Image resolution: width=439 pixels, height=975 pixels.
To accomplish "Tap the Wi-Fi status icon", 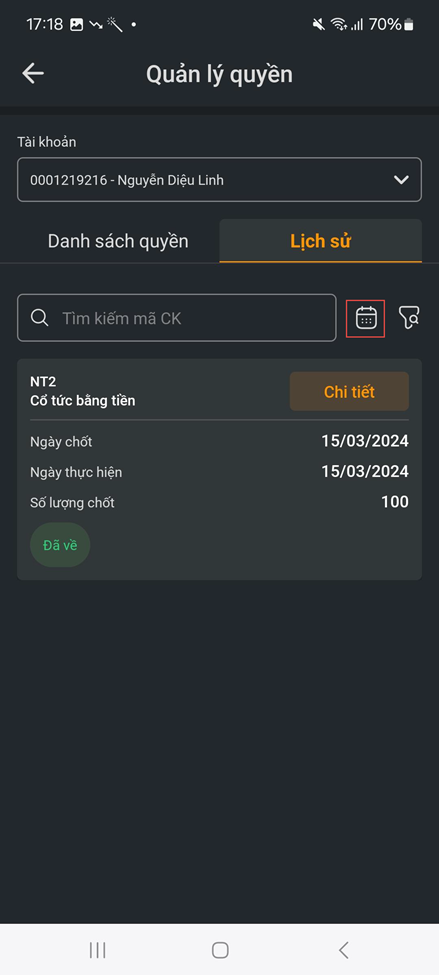I will pyautogui.click(x=338, y=24).
